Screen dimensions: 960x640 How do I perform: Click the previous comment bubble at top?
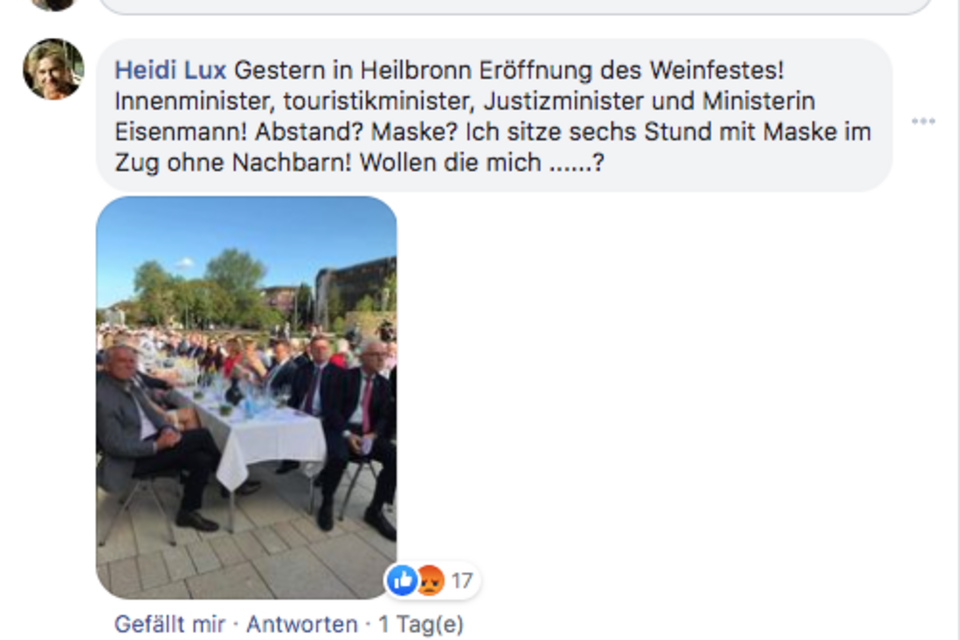(x=514, y=6)
